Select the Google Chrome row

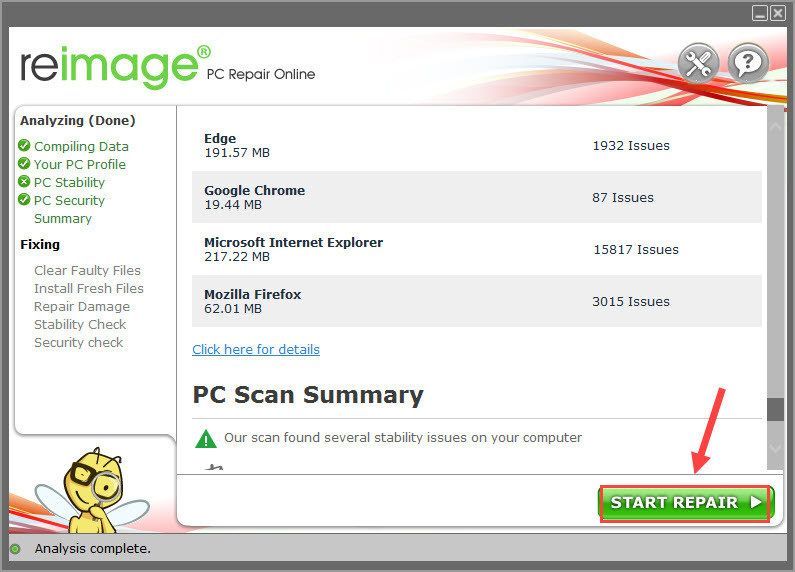[x=477, y=197]
